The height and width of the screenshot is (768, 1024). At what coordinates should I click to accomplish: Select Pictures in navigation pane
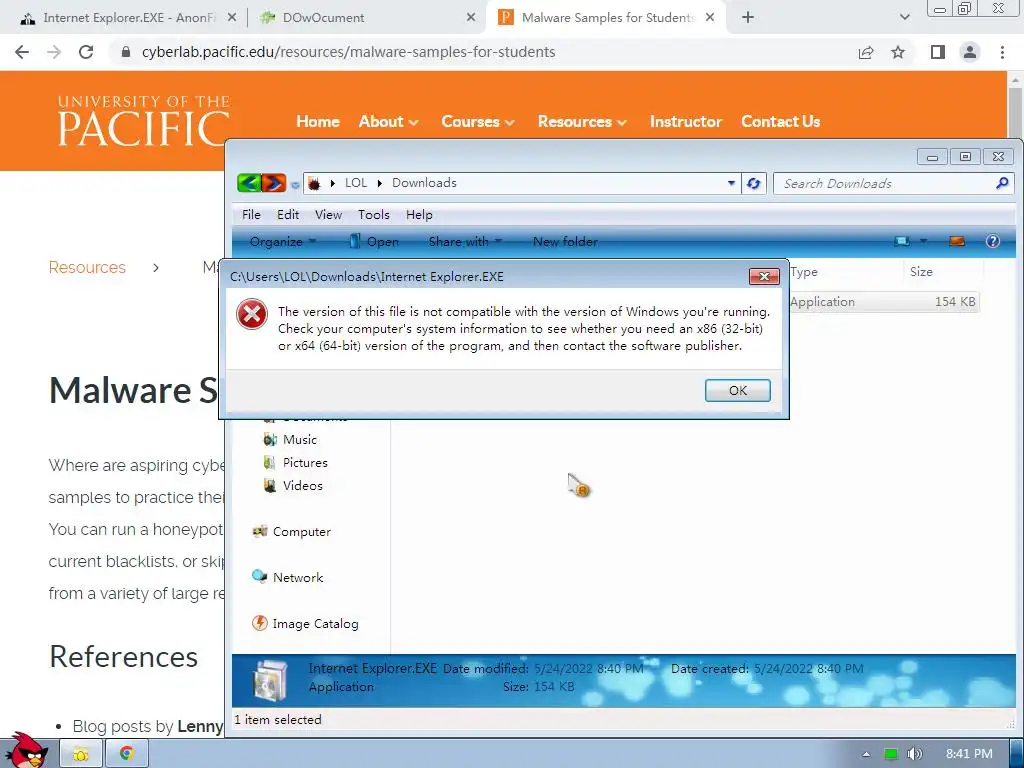click(x=295, y=462)
